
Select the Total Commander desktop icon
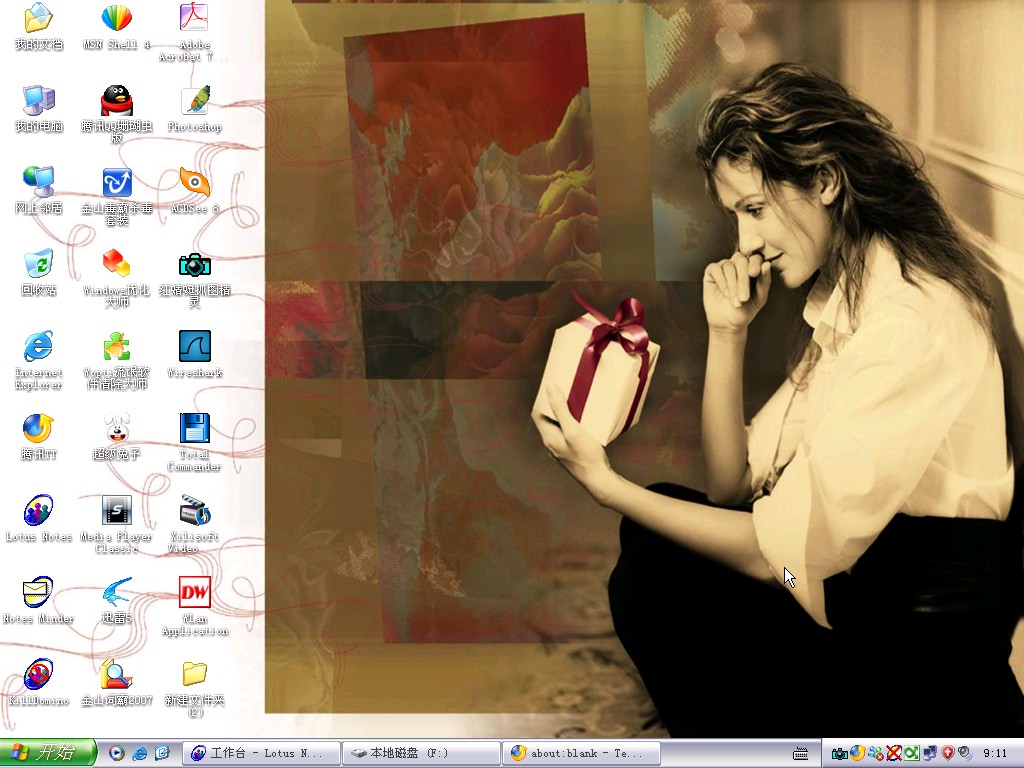195,441
